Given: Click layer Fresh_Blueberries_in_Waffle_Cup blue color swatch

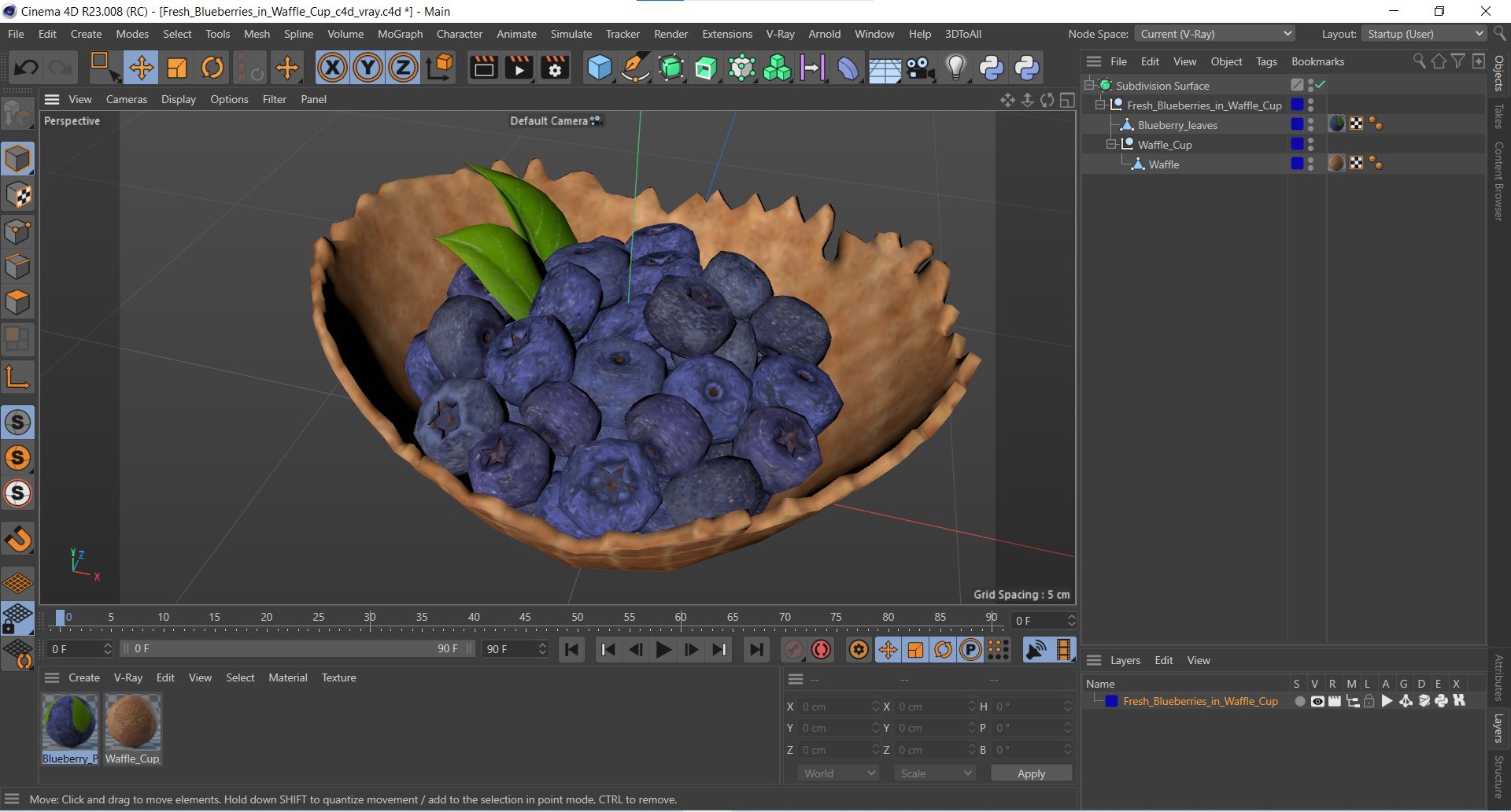Looking at the screenshot, I should (x=1111, y=701).
